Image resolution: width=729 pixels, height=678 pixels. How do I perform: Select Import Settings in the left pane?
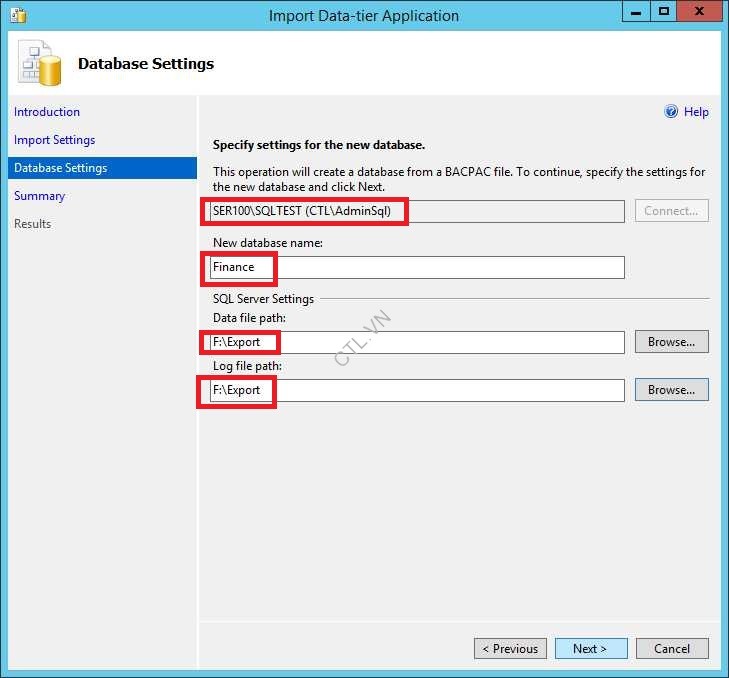[x=54, y=140]
